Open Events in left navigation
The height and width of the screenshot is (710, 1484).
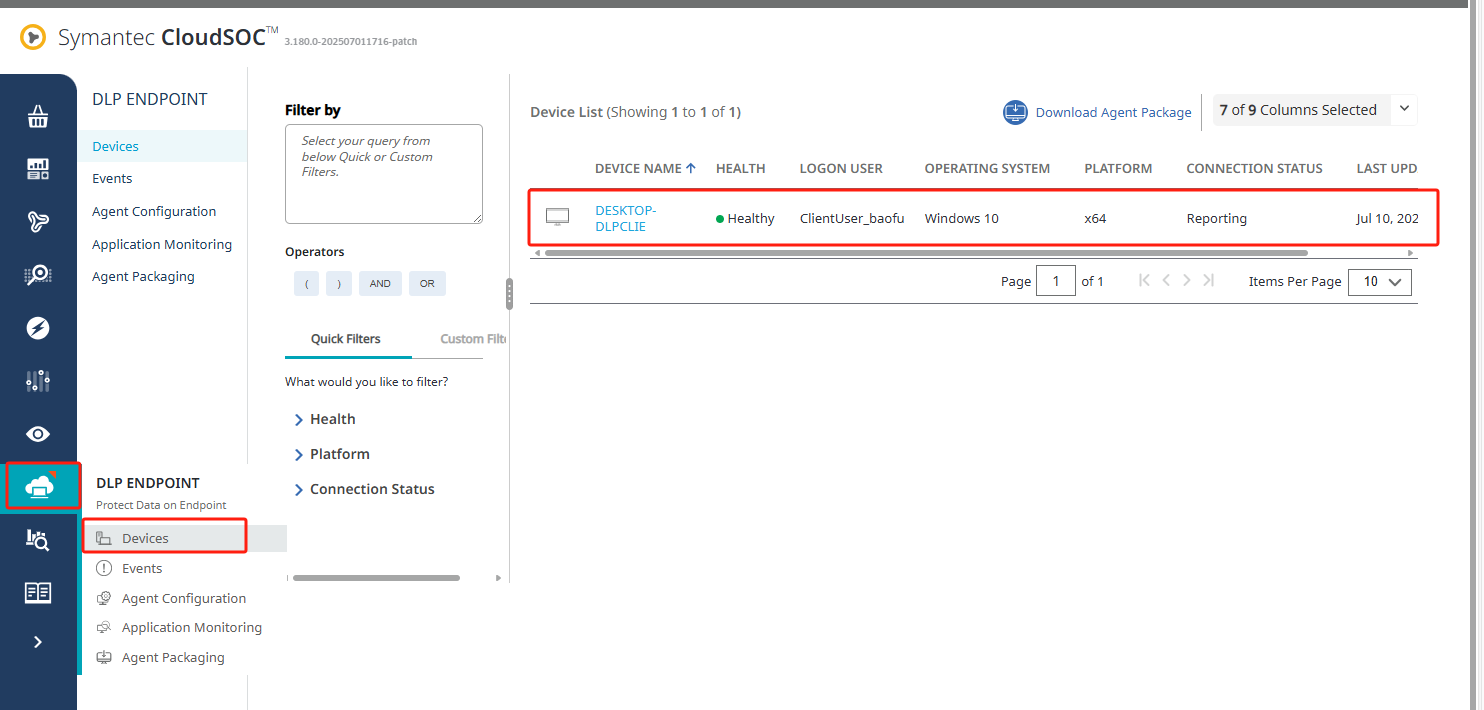coord(112,178)
